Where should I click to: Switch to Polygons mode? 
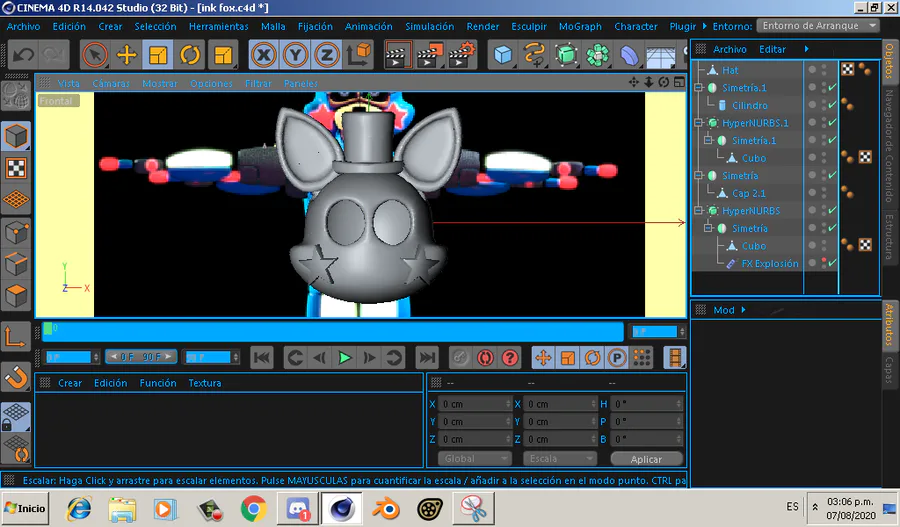tap(16, 296)
